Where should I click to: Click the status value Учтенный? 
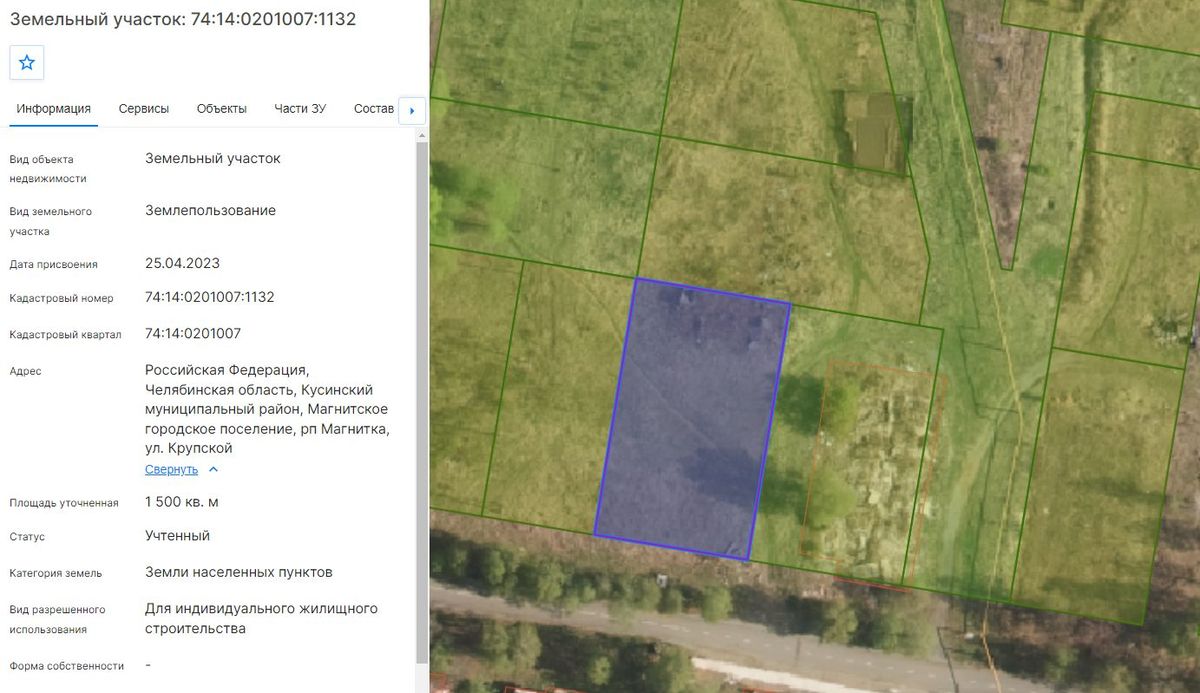tap(178, 536)
